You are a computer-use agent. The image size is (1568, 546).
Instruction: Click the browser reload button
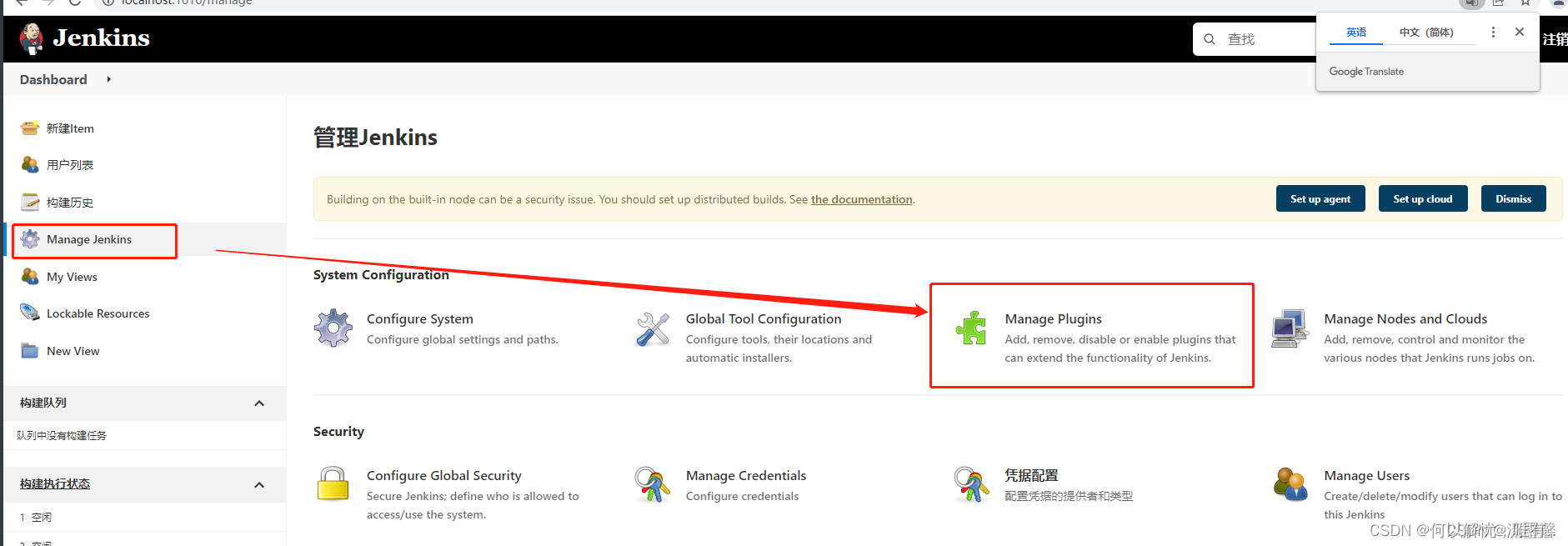click(75, 3)
